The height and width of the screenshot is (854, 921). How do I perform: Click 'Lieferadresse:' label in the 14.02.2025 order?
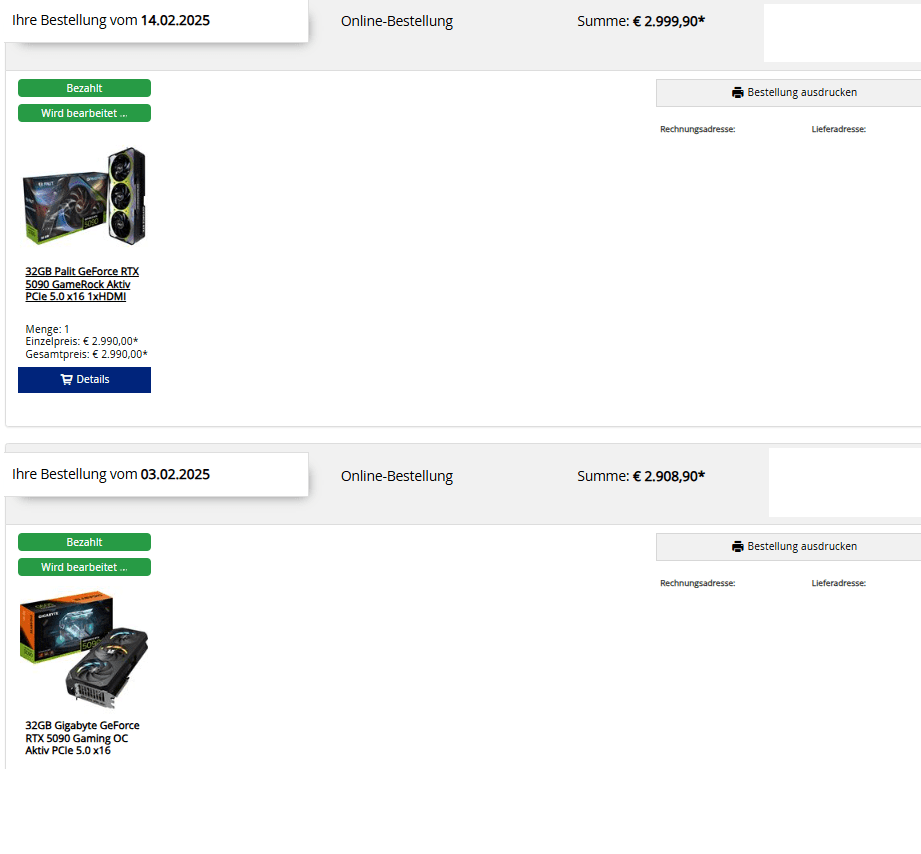839,129
